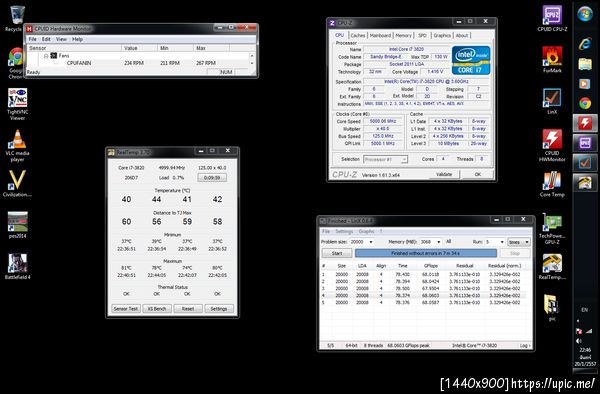Open the Windows Start orb

[585, 14]
